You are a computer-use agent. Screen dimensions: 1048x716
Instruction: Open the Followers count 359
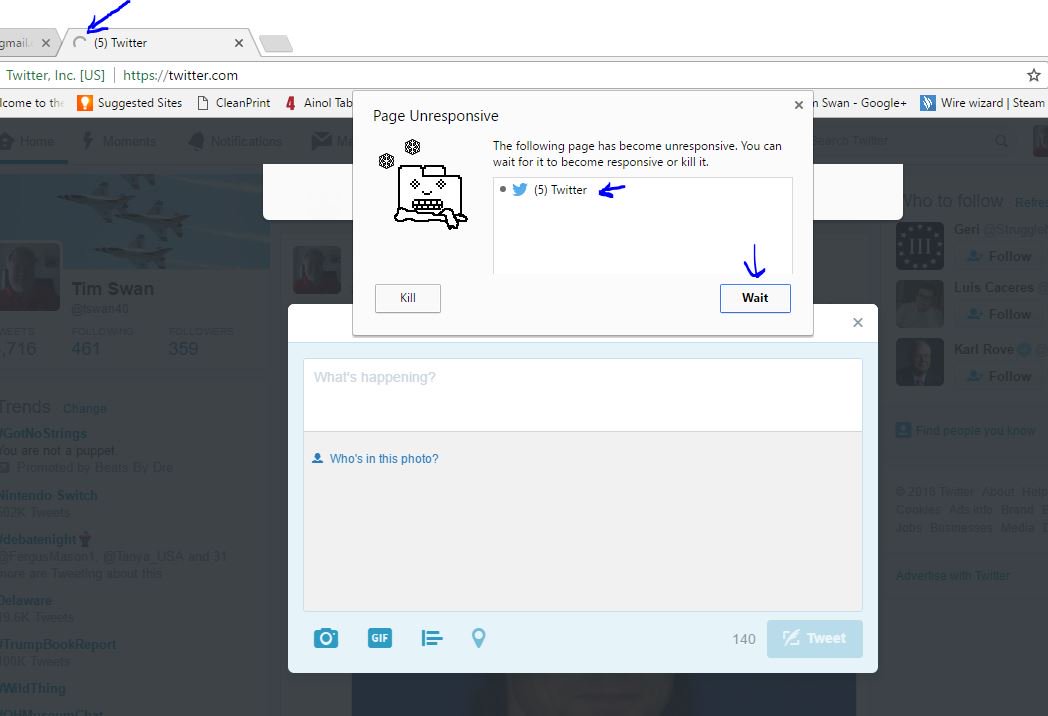coord(183,348)
